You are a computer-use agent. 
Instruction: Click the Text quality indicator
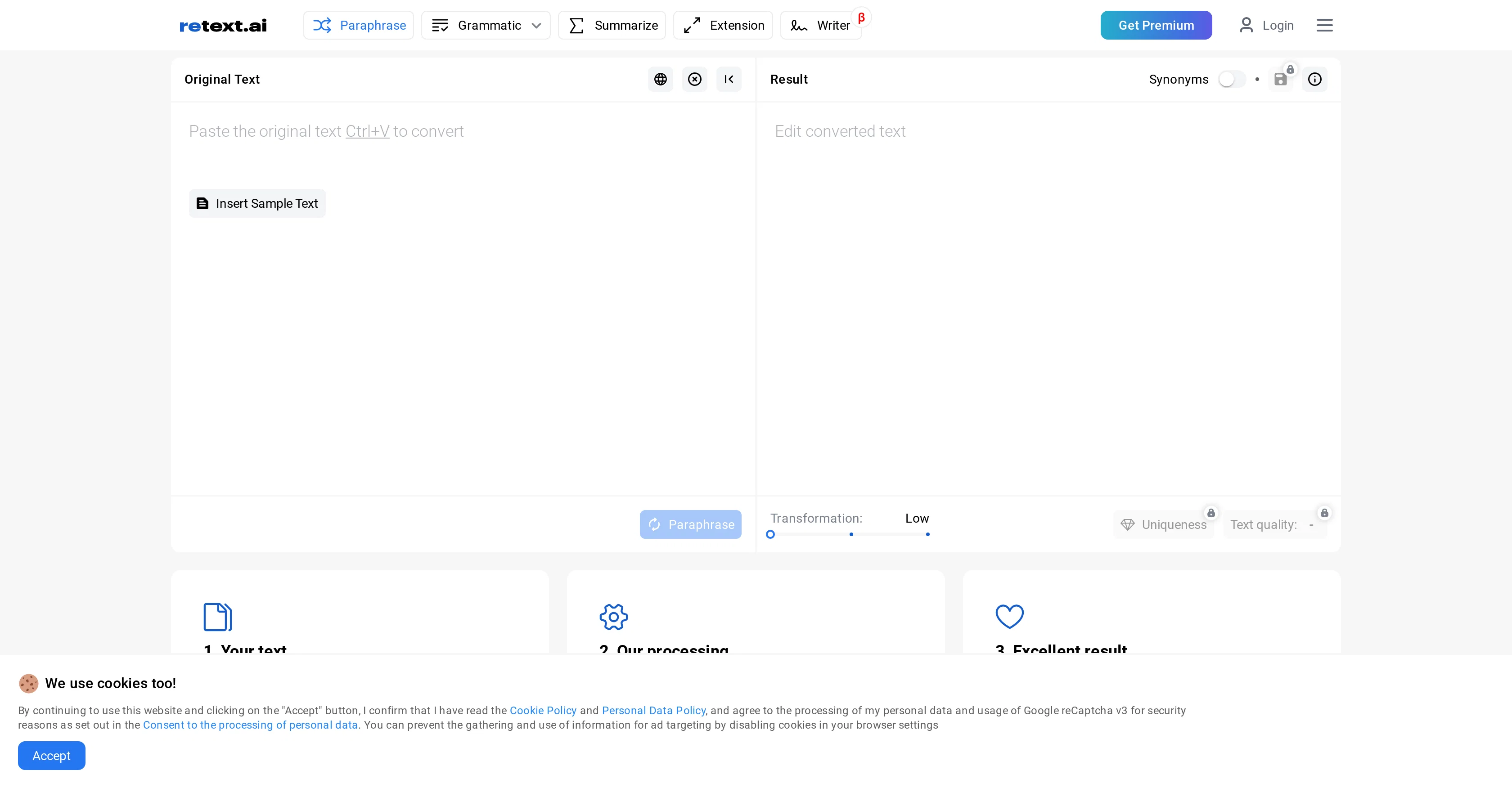point(1275,524)
